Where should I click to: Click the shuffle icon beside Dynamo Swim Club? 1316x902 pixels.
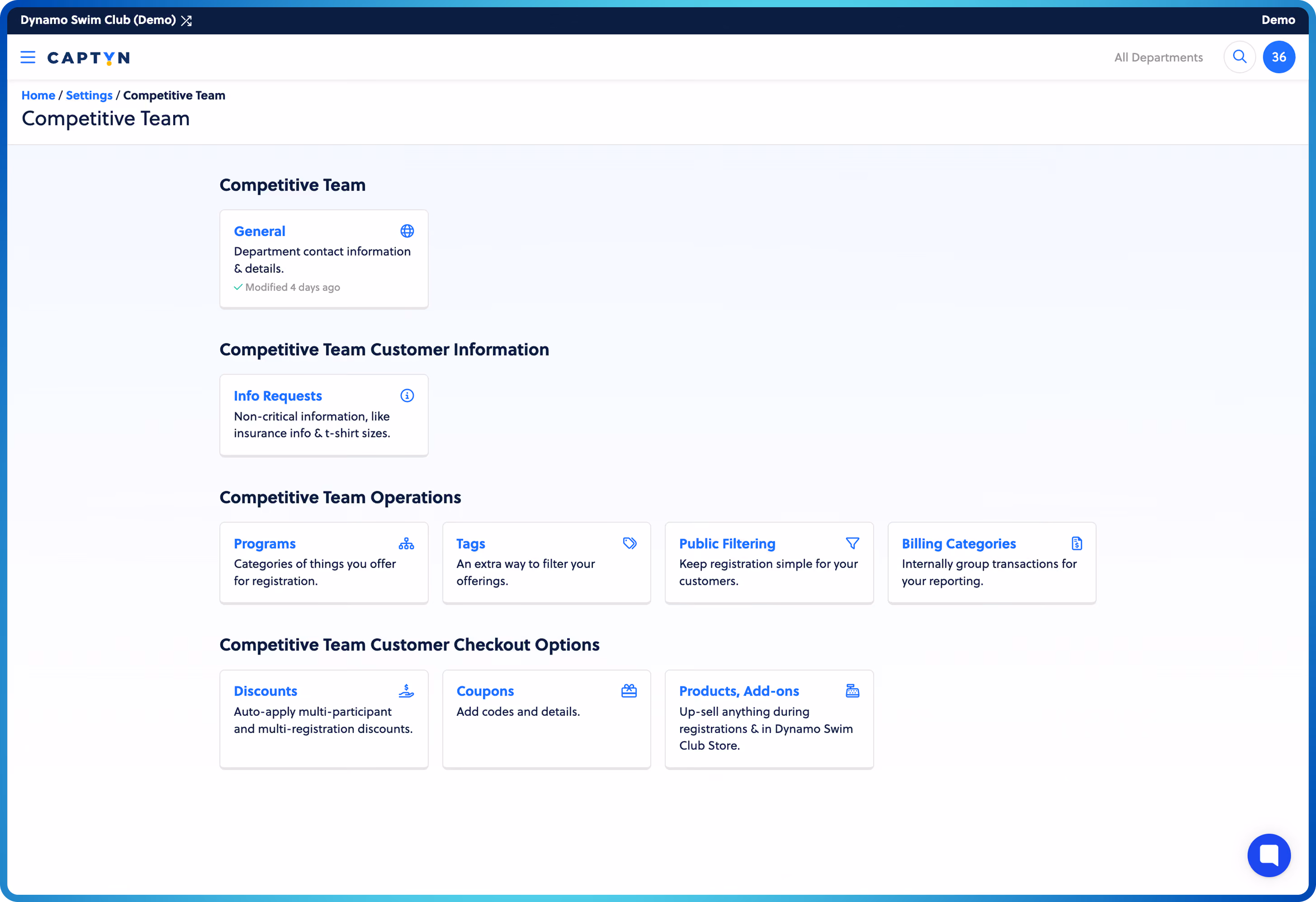[186, 20]
